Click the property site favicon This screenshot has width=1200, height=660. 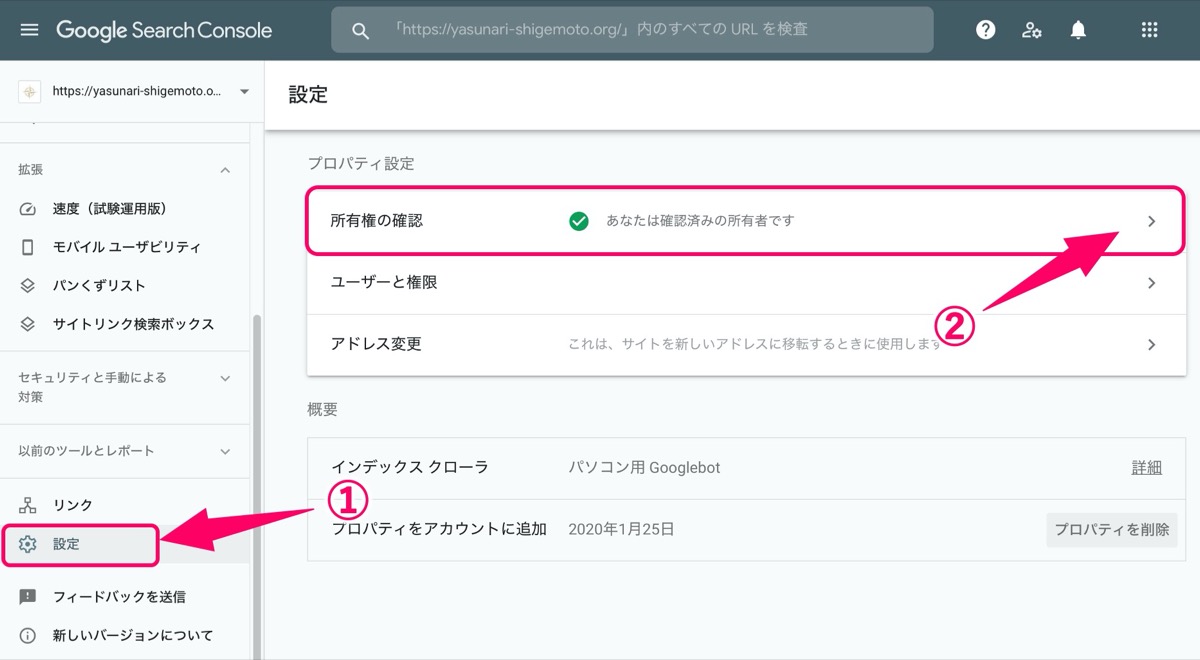tap(30, 91)
